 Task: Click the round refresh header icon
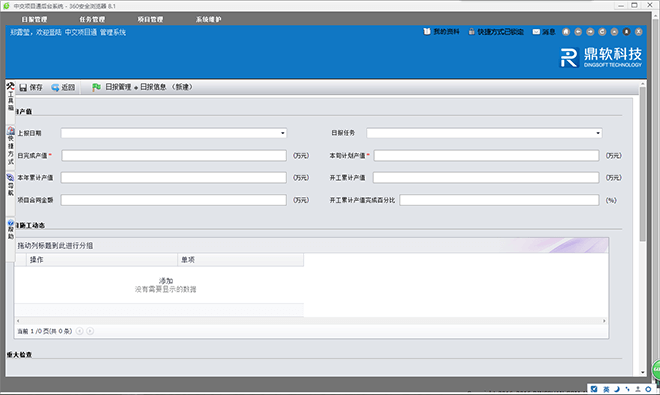coord(602,32)
